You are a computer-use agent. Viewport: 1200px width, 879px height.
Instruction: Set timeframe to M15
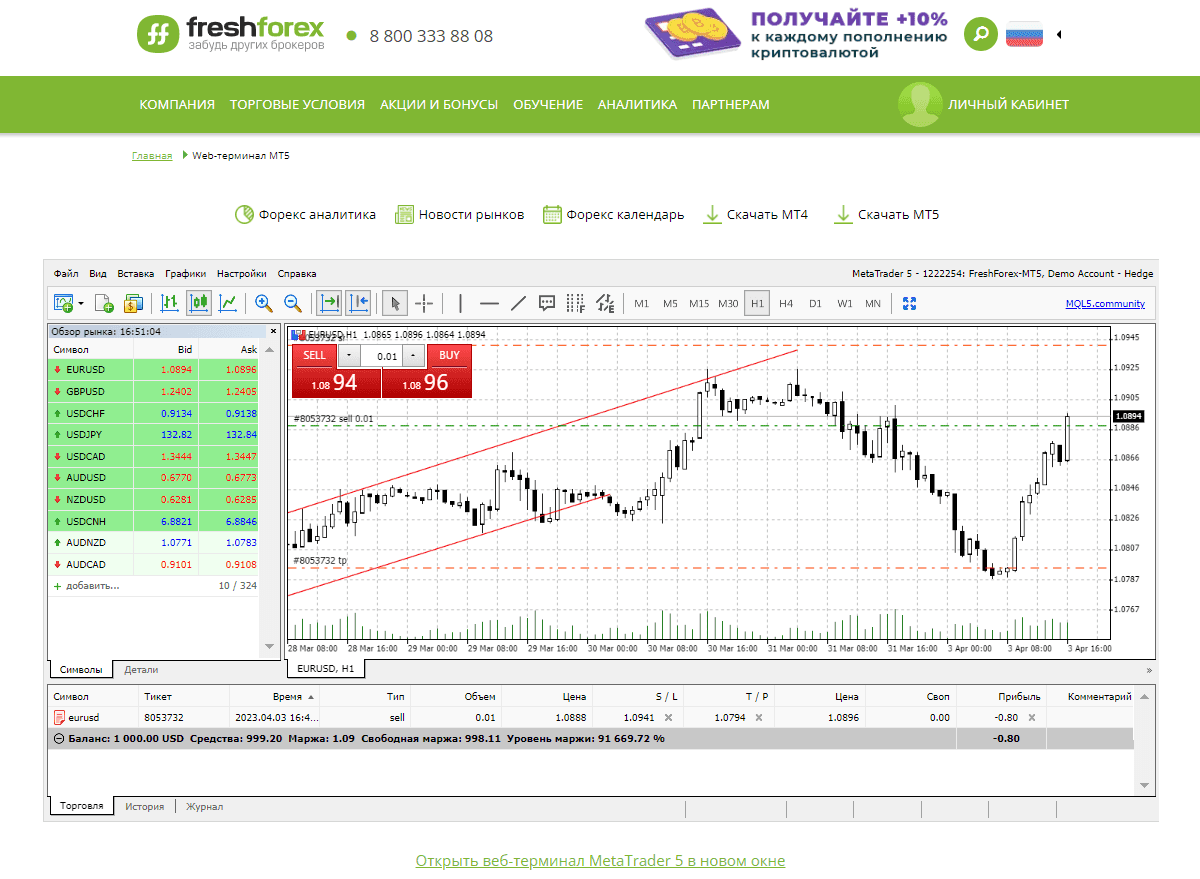699,303
